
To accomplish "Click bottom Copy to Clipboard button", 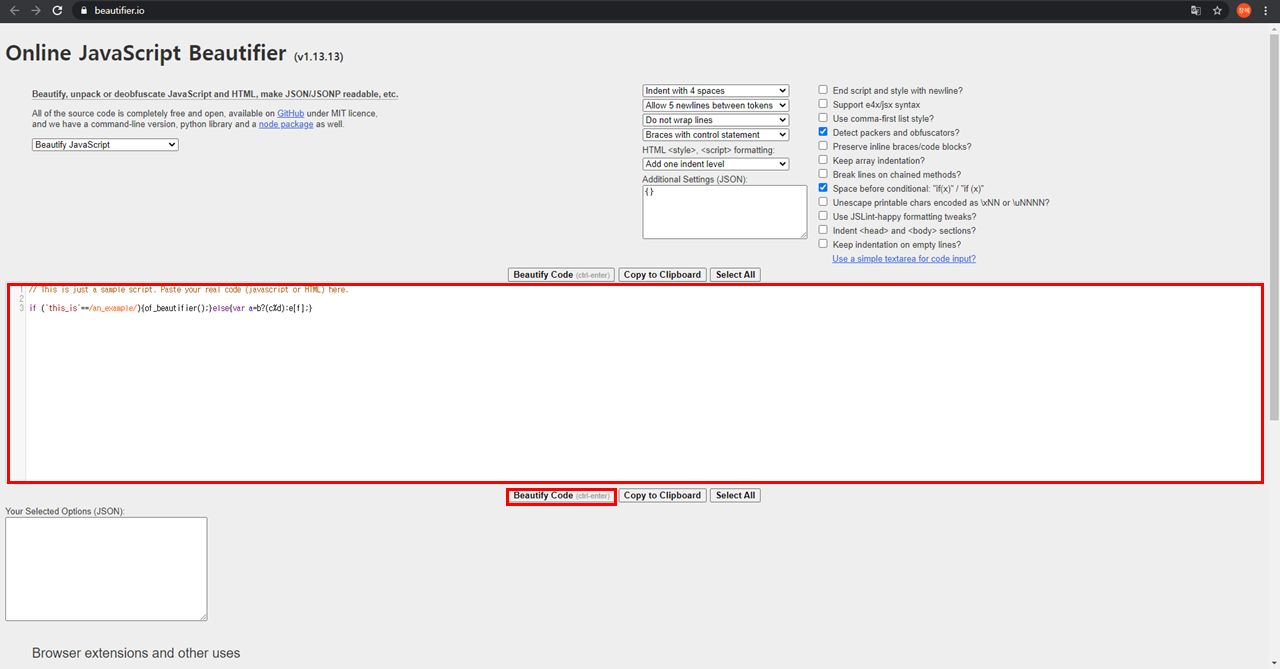I will (662, 496).
